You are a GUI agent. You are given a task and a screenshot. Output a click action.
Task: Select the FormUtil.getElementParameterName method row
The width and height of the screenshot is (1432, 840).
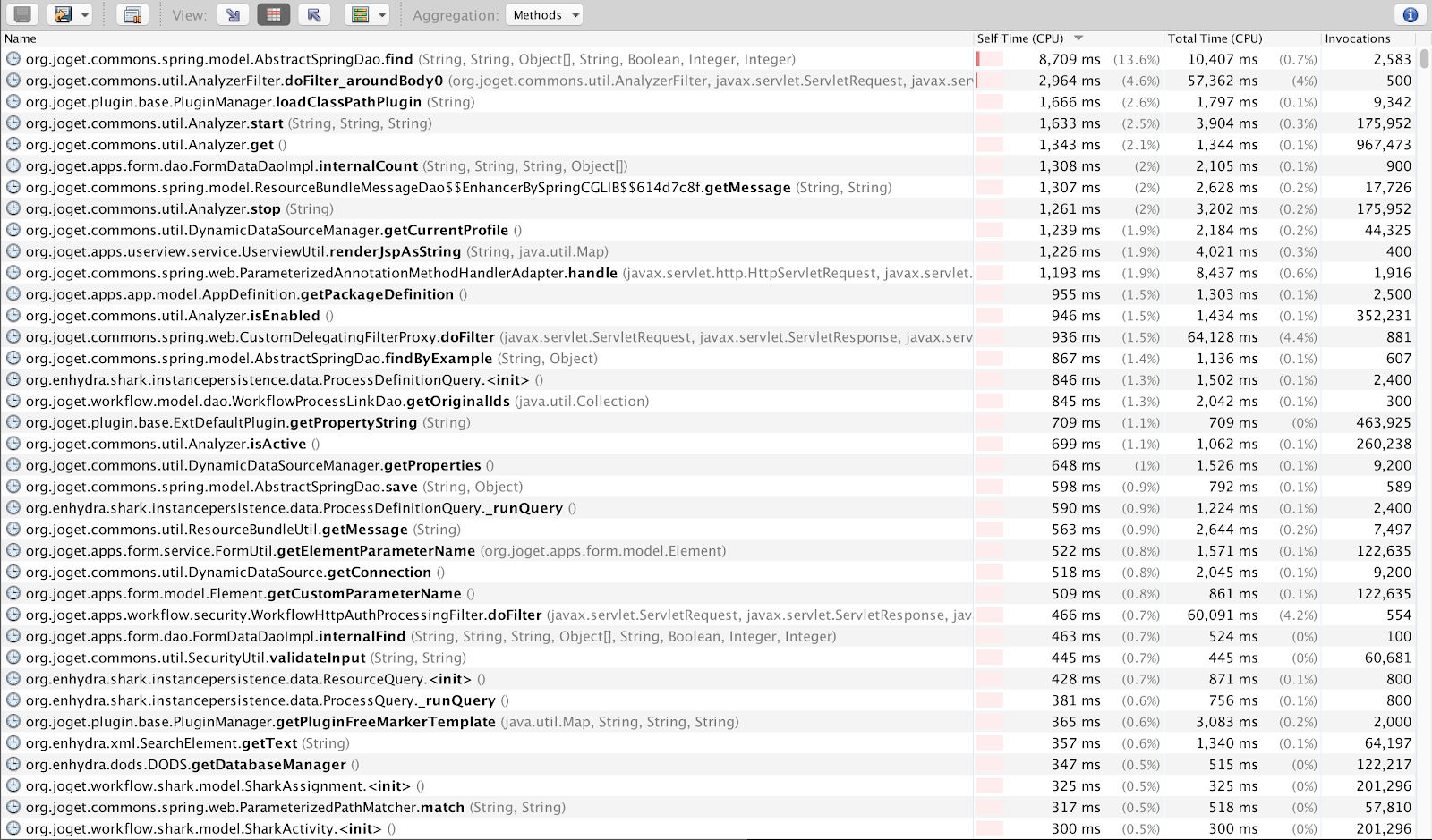[709, 551]
